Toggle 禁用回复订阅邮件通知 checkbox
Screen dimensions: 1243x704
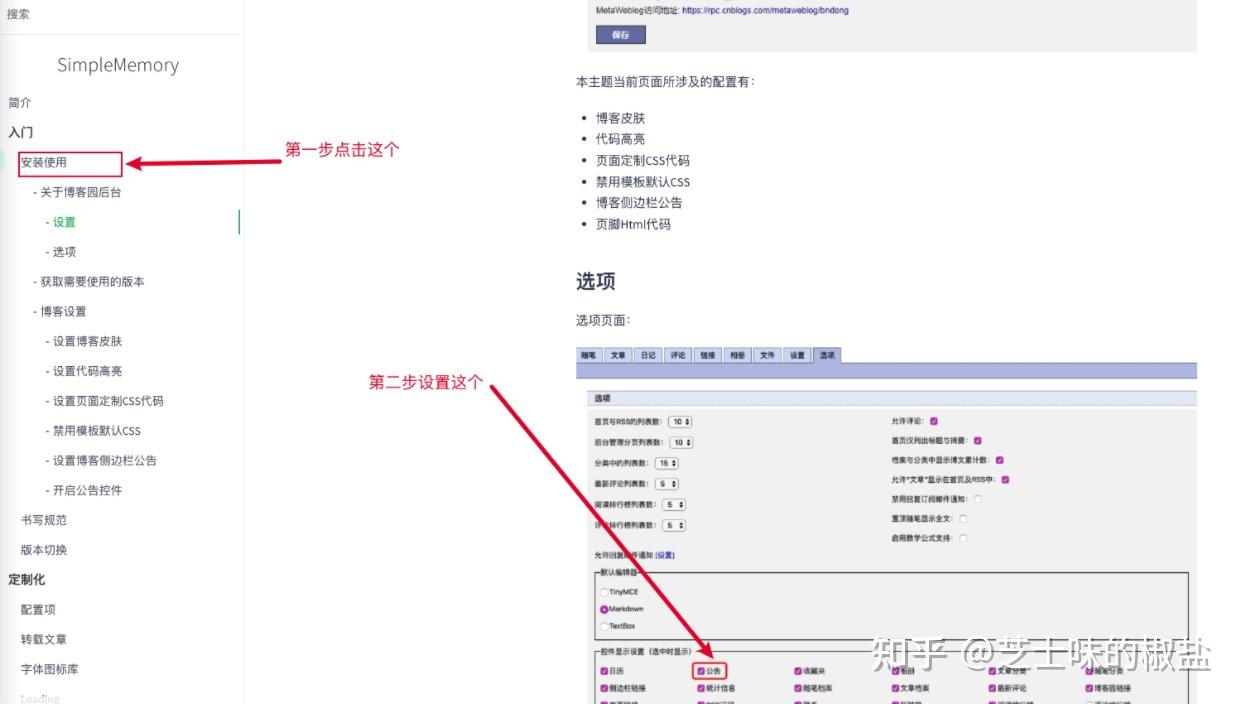coord(979,498)
